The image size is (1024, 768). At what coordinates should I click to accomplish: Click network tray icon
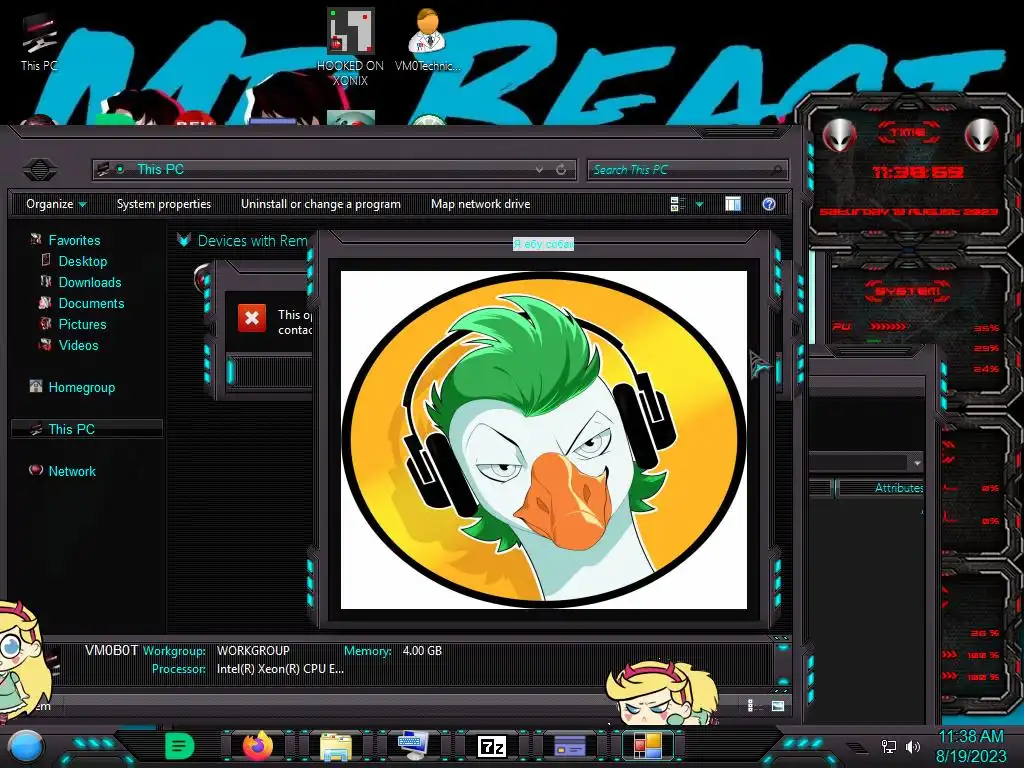click(889, 746)
